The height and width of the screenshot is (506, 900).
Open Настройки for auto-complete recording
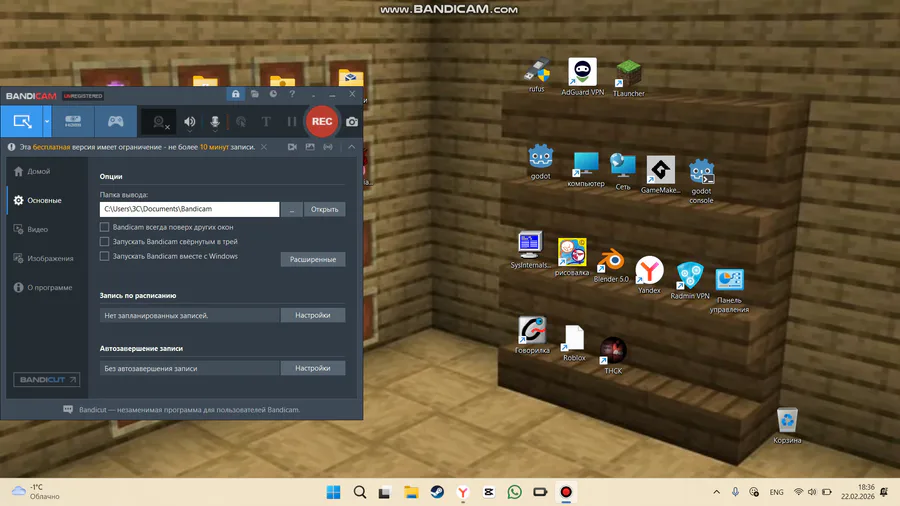313,368
